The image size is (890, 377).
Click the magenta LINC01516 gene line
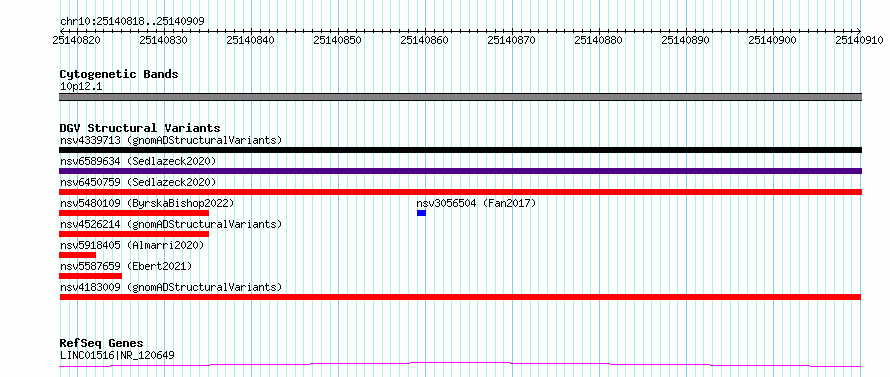click(460, 364)
